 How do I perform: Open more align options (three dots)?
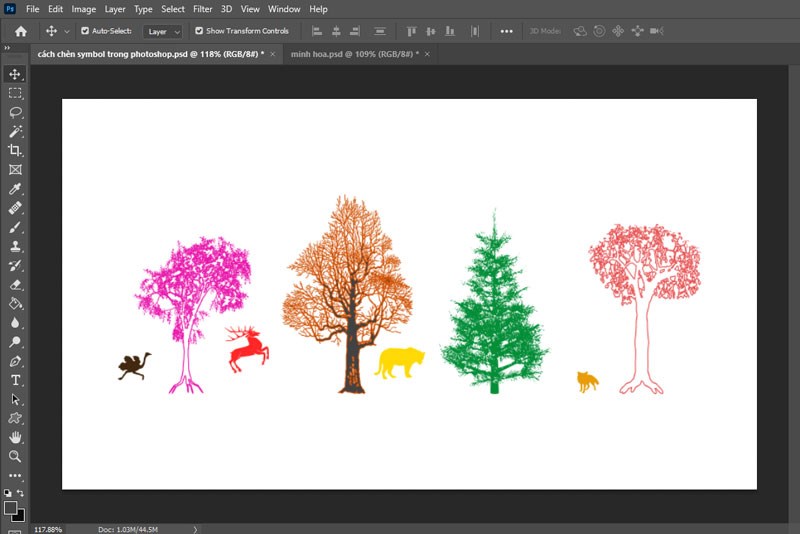506,31
